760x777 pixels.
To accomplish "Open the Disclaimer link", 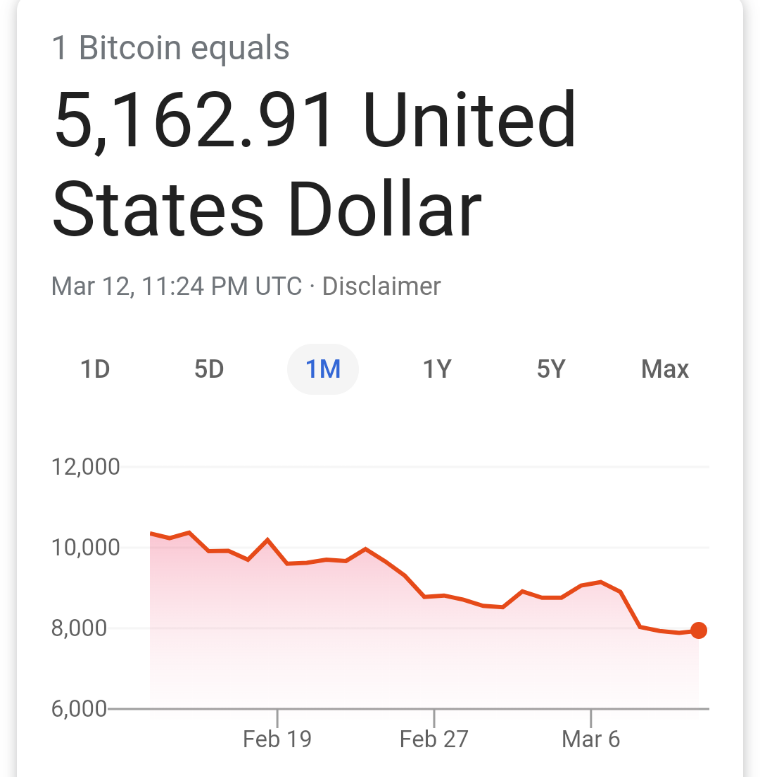I will [381, 286].
